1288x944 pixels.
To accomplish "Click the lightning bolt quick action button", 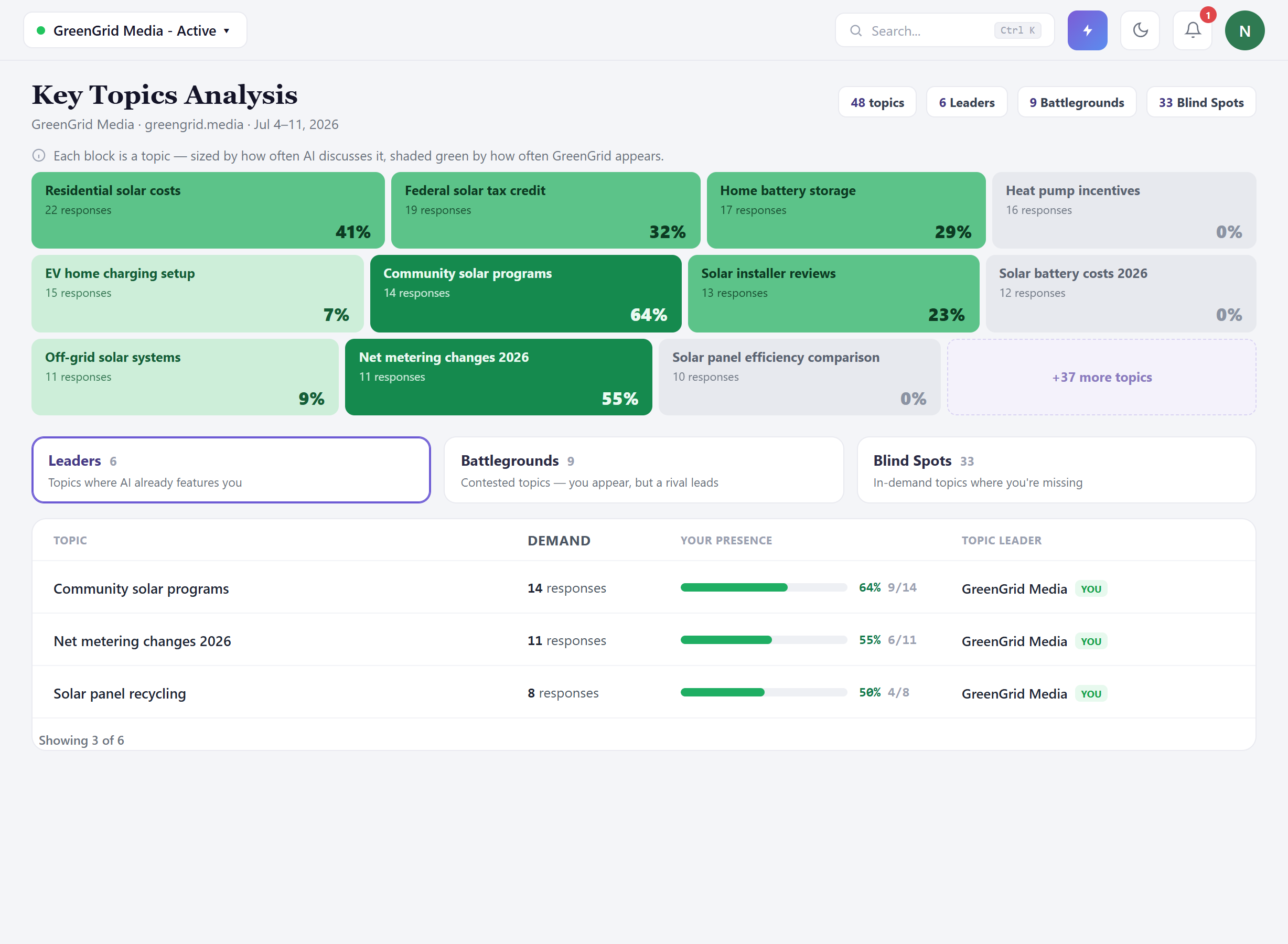I will pyautogui.click(x=1087, y=30).
